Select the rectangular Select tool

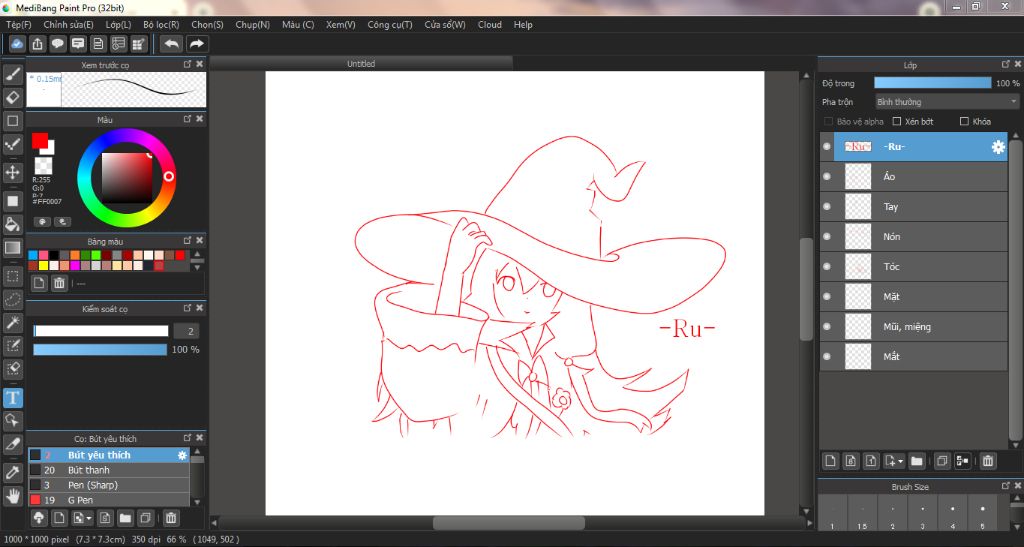coord(12,276)
